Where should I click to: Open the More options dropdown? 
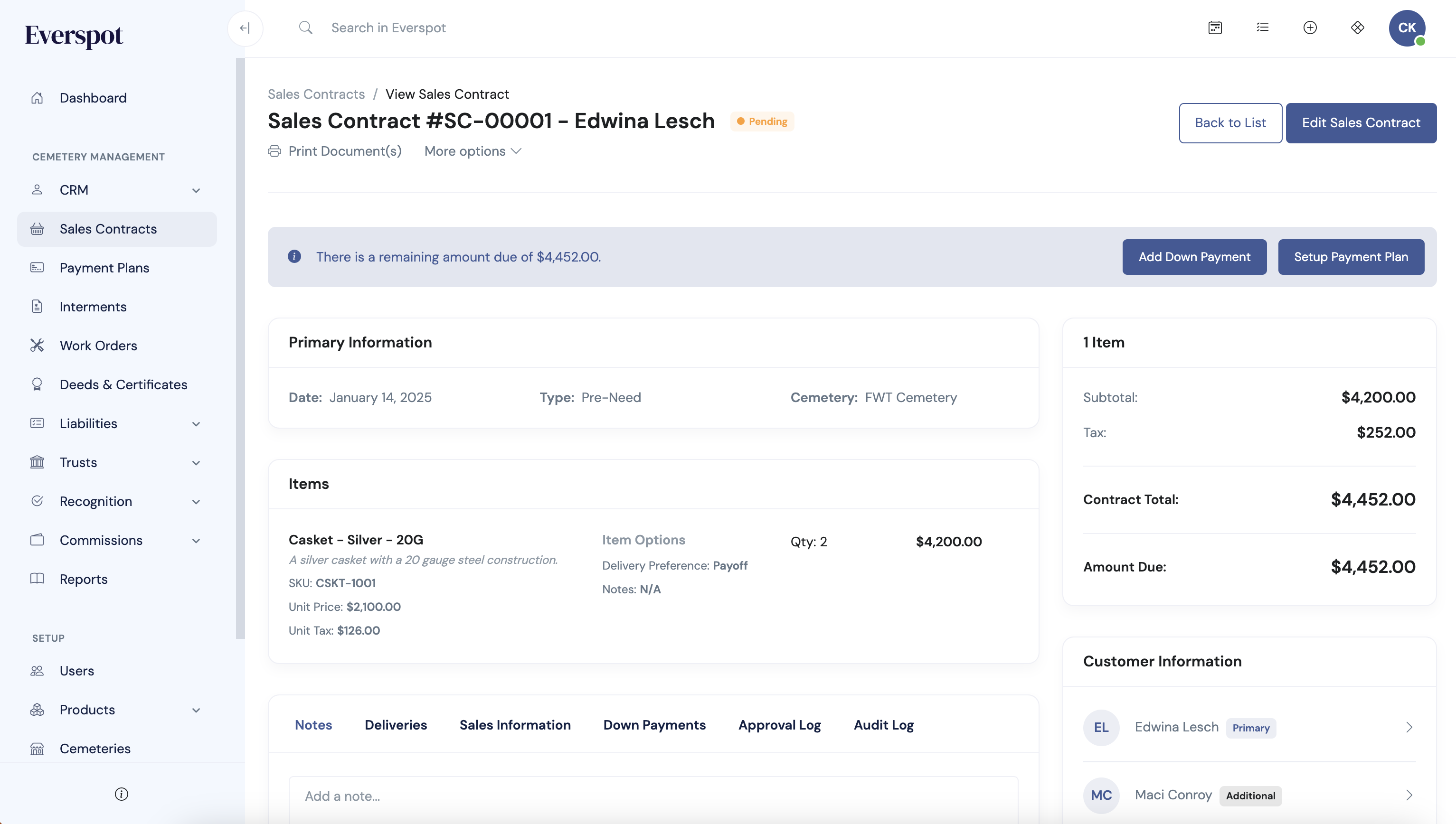pos(473,151)
